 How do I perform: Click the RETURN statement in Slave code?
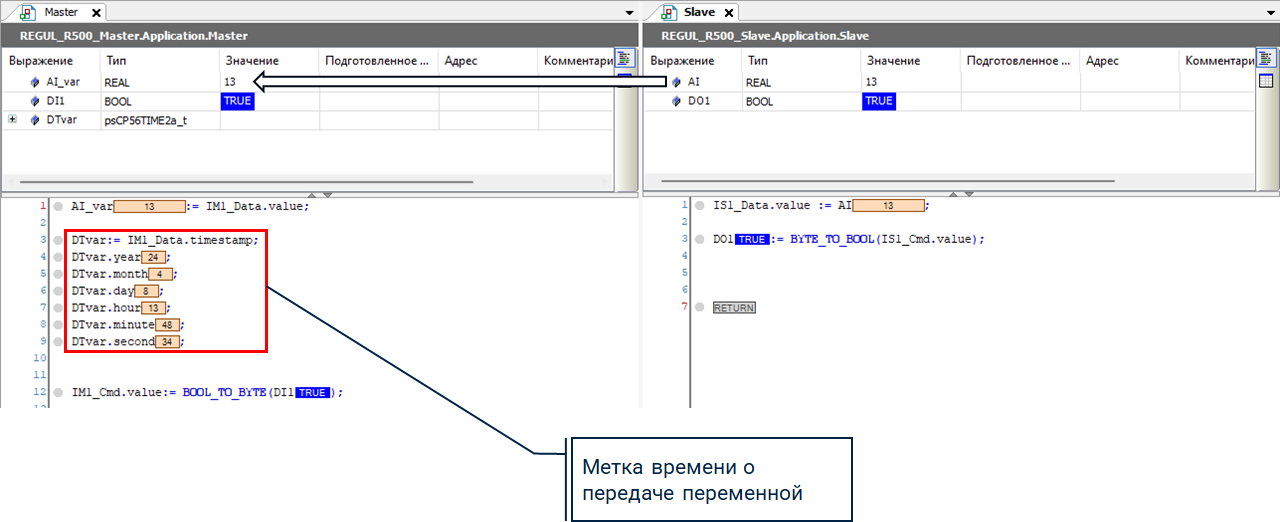733,308
